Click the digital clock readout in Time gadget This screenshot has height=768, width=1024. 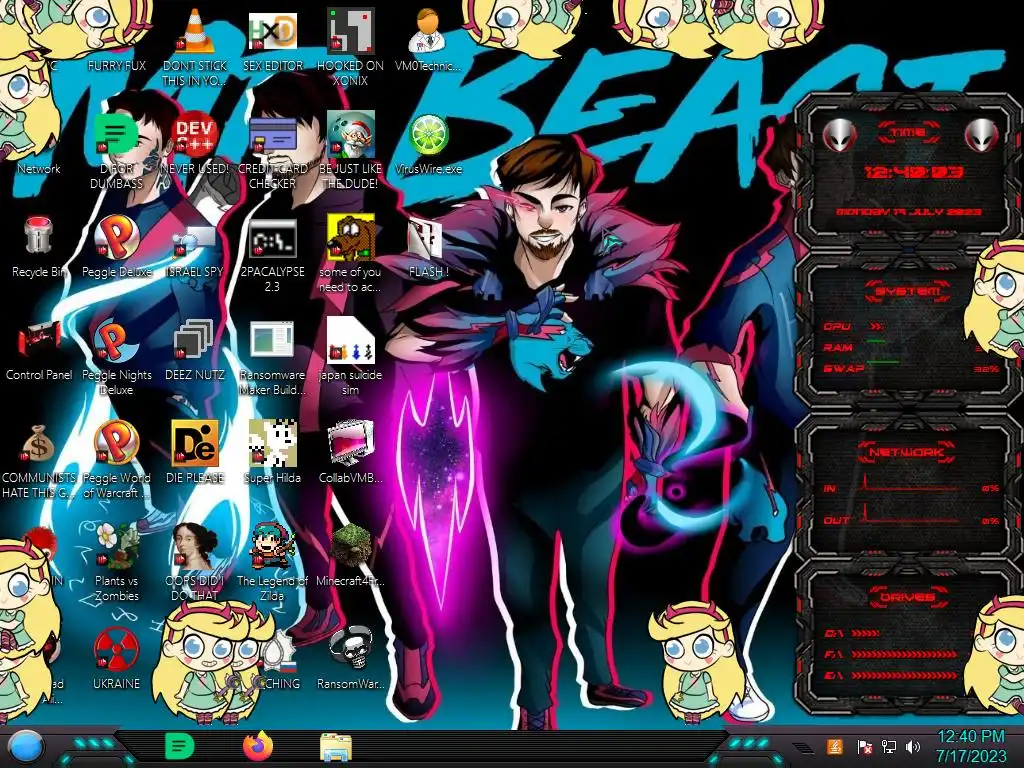point(913,172)
